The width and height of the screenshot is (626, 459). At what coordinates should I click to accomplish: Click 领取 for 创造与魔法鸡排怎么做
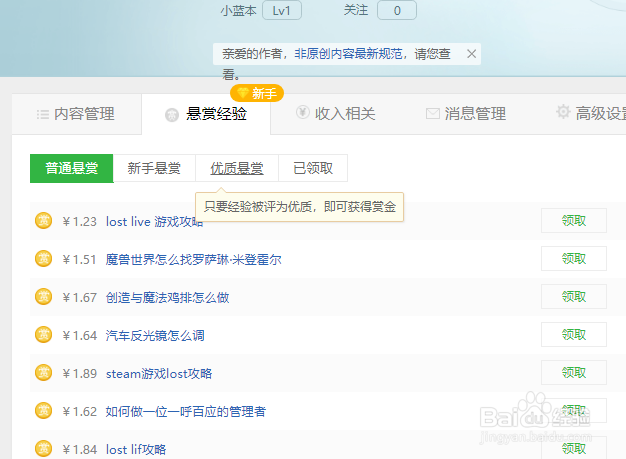(x=574, y=297)
